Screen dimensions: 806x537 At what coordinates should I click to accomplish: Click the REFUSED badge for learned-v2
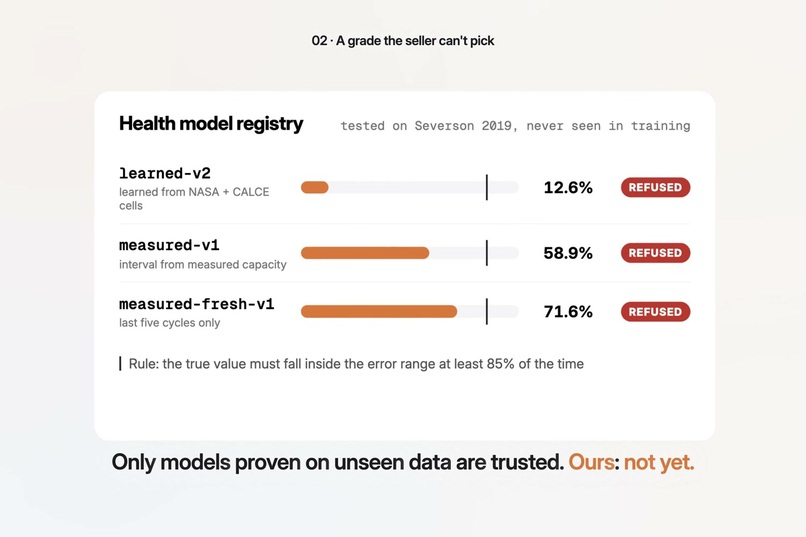tap(655, 188)
